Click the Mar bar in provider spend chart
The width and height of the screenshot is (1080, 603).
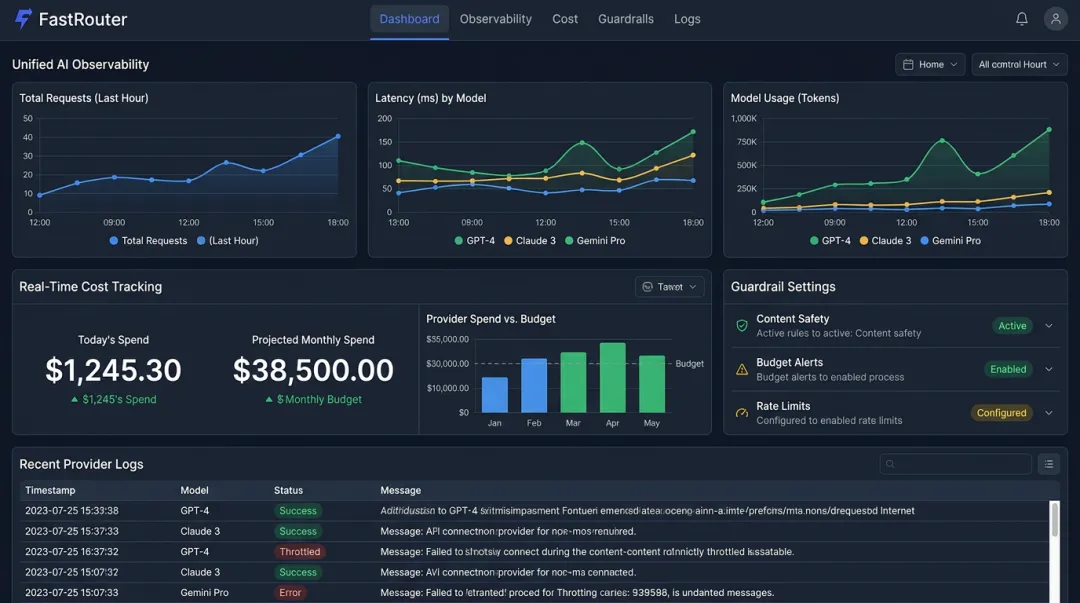coord(573,382)
